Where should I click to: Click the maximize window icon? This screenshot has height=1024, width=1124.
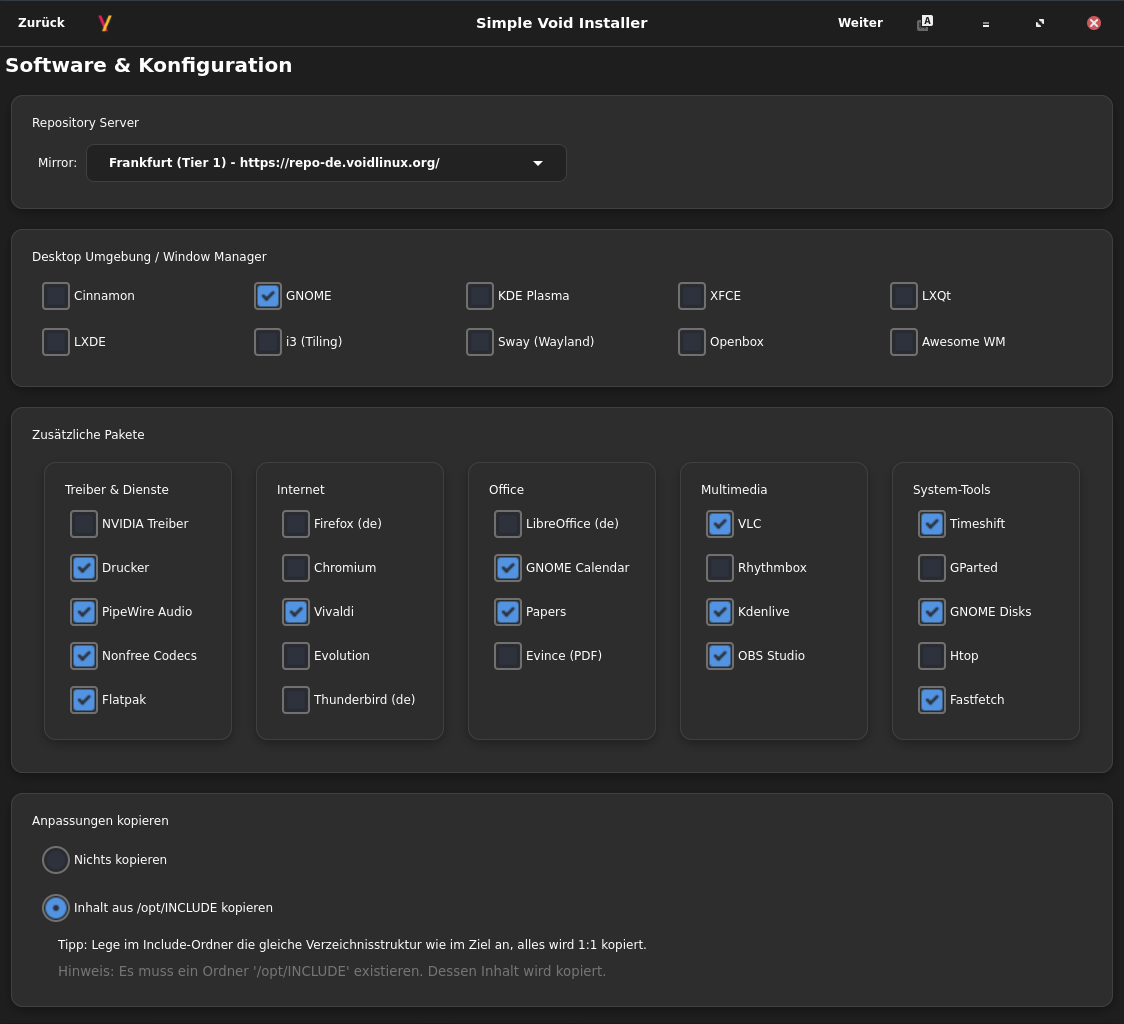tap(1040, 23)
